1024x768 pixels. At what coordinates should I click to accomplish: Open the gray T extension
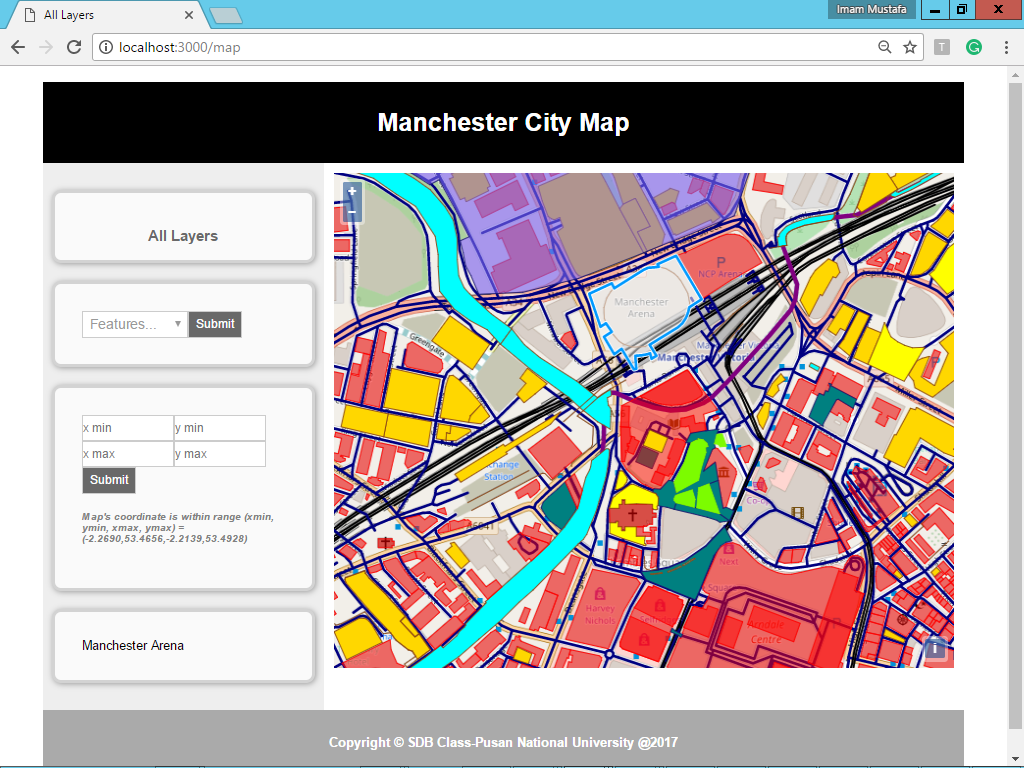tap(942, 47)
